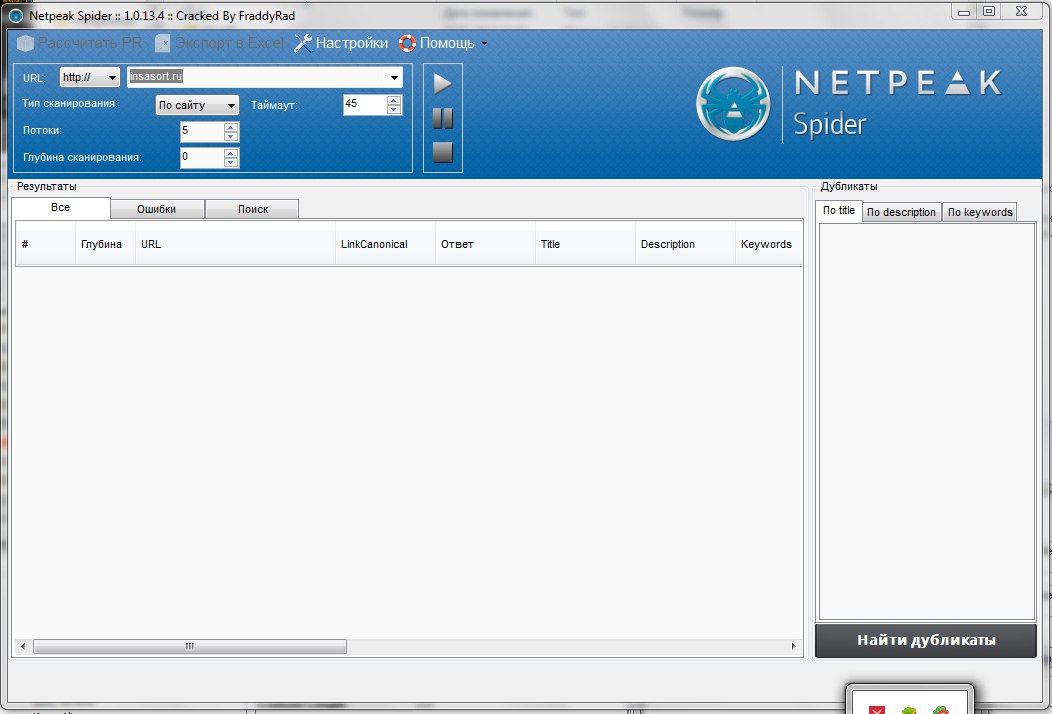
Task: Sort by the LinkCanonical column header
Action: (385, 244)
